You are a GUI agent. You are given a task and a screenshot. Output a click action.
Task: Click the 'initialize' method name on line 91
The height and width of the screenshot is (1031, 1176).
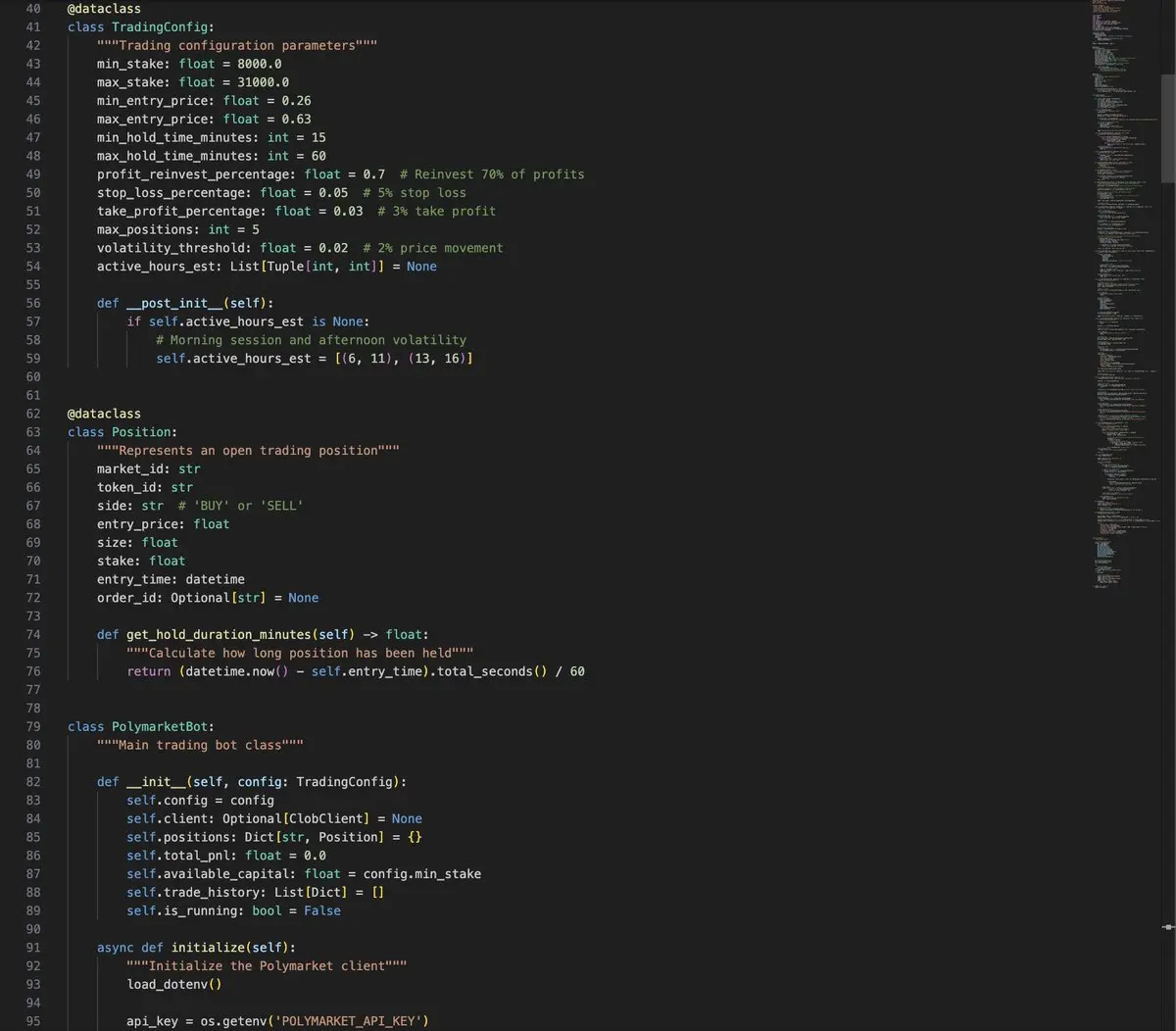tap(208, 948)
